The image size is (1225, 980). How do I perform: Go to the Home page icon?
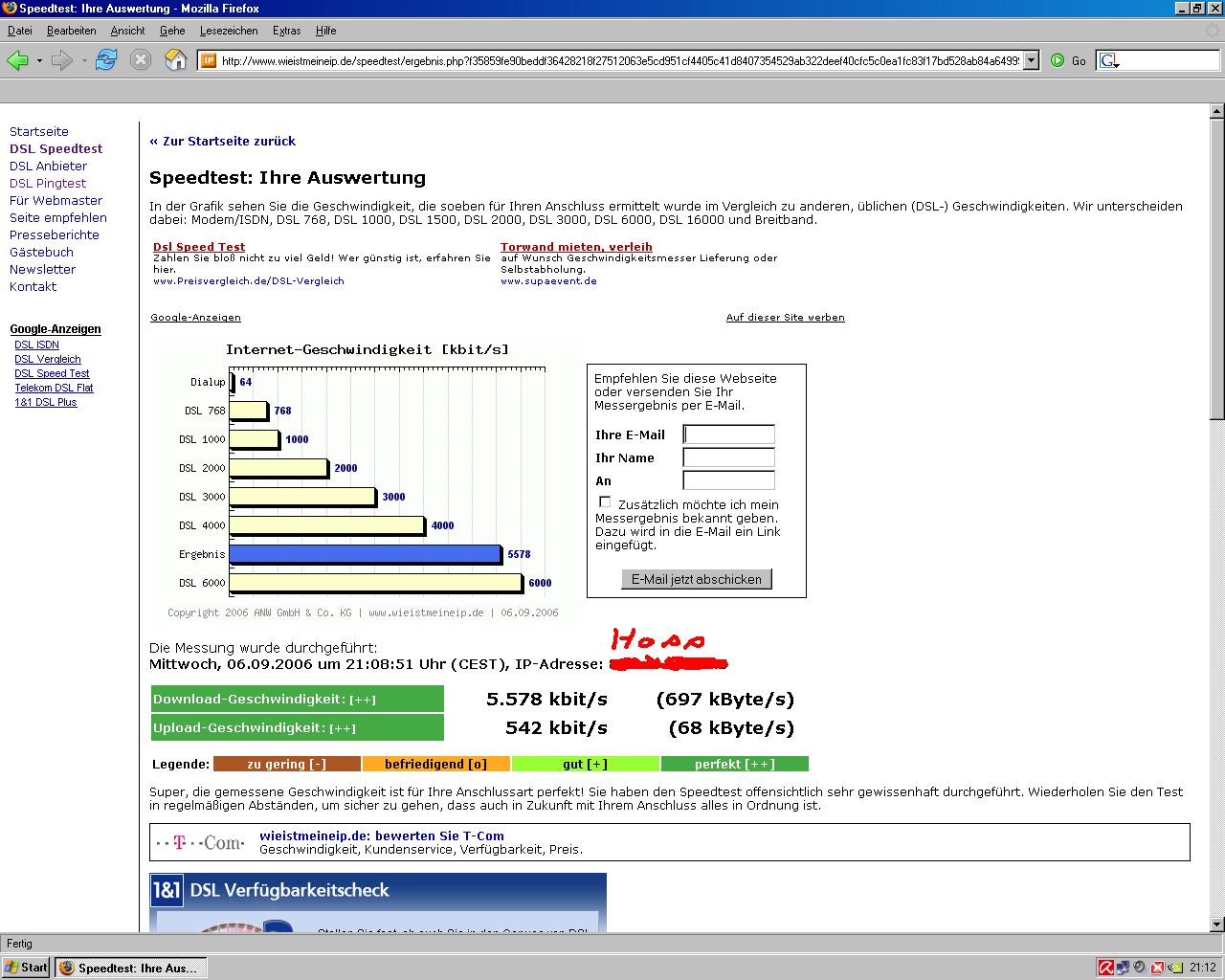pyautogui.click(x=176, y=60)
